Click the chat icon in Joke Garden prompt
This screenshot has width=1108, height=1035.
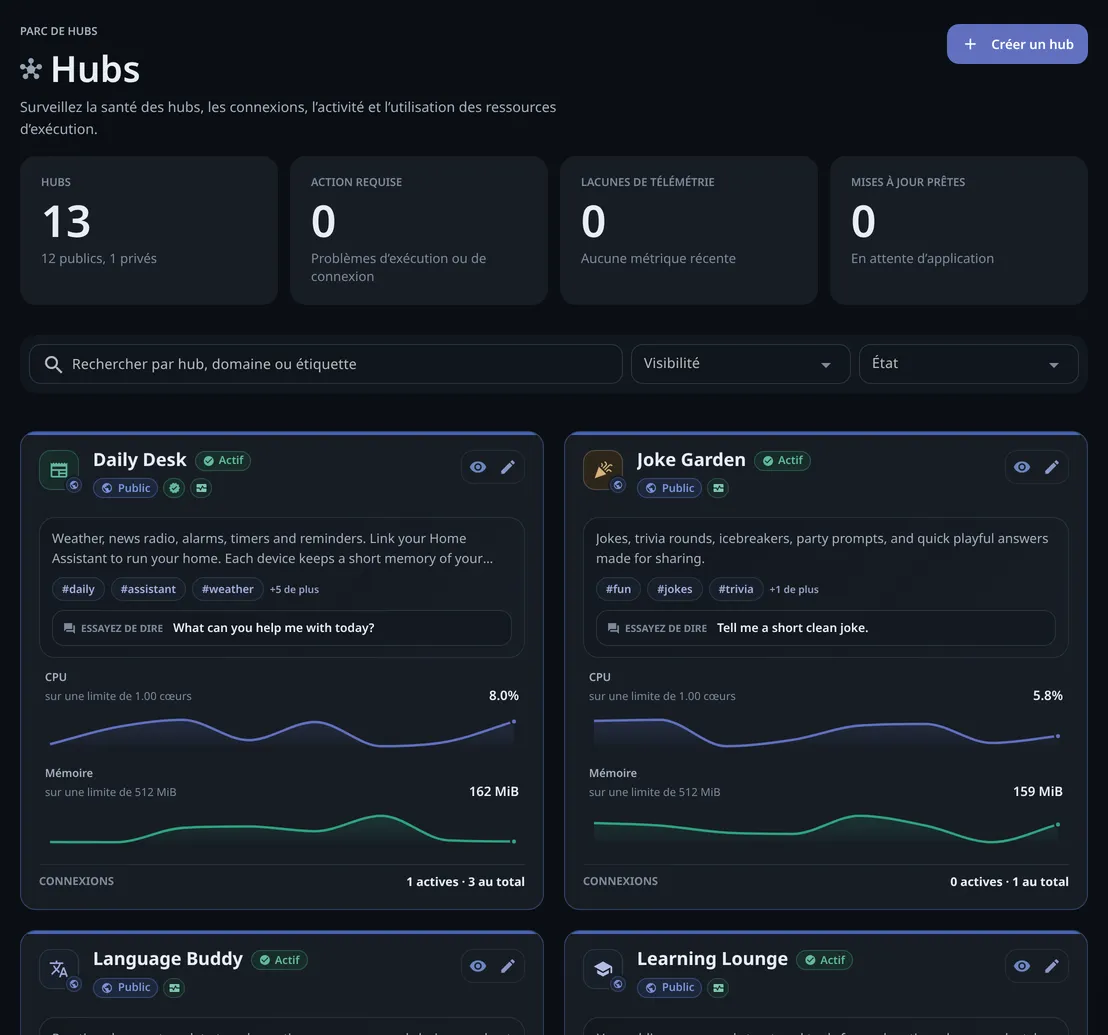tap(613, 628)
